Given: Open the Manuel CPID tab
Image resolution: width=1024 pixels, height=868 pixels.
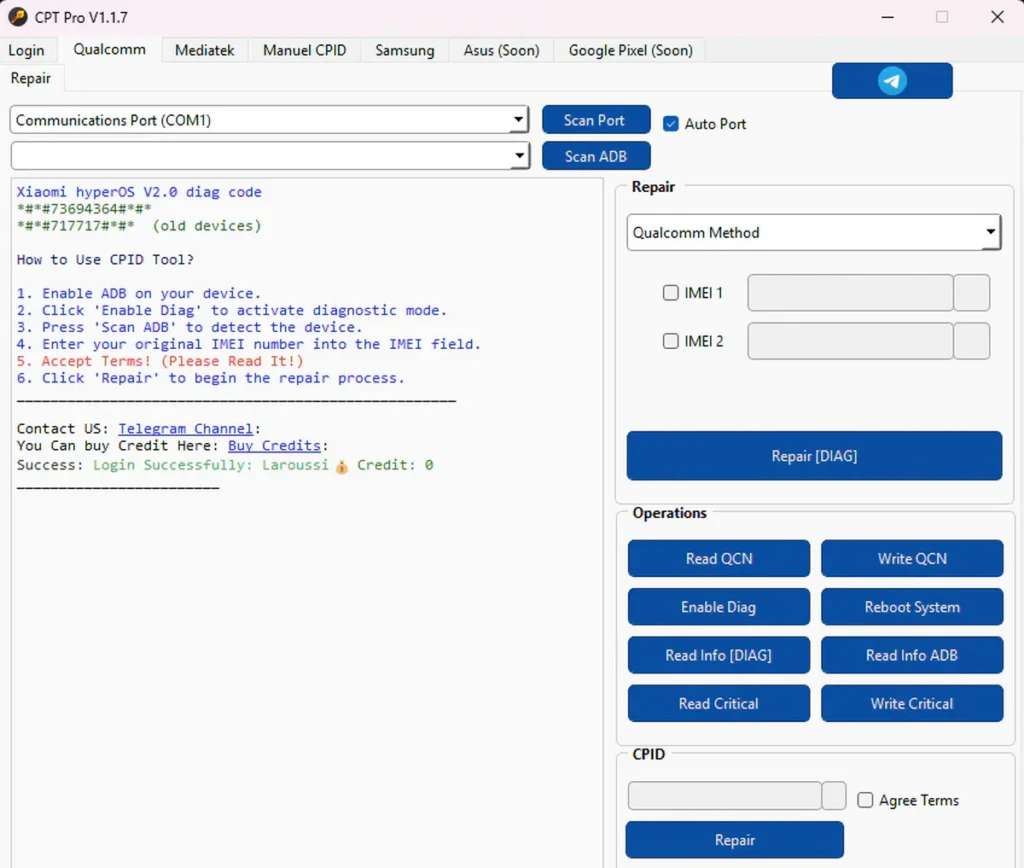Looking at the screenshot, I should coord(304,50).
